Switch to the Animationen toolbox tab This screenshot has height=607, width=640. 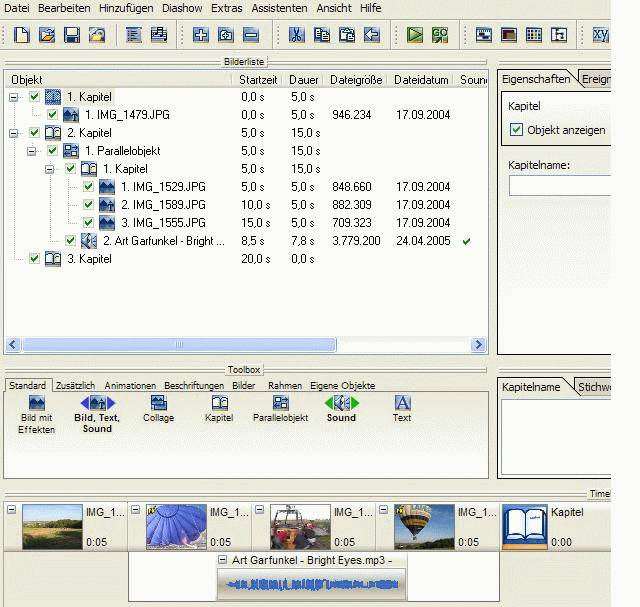pos(130,385)
